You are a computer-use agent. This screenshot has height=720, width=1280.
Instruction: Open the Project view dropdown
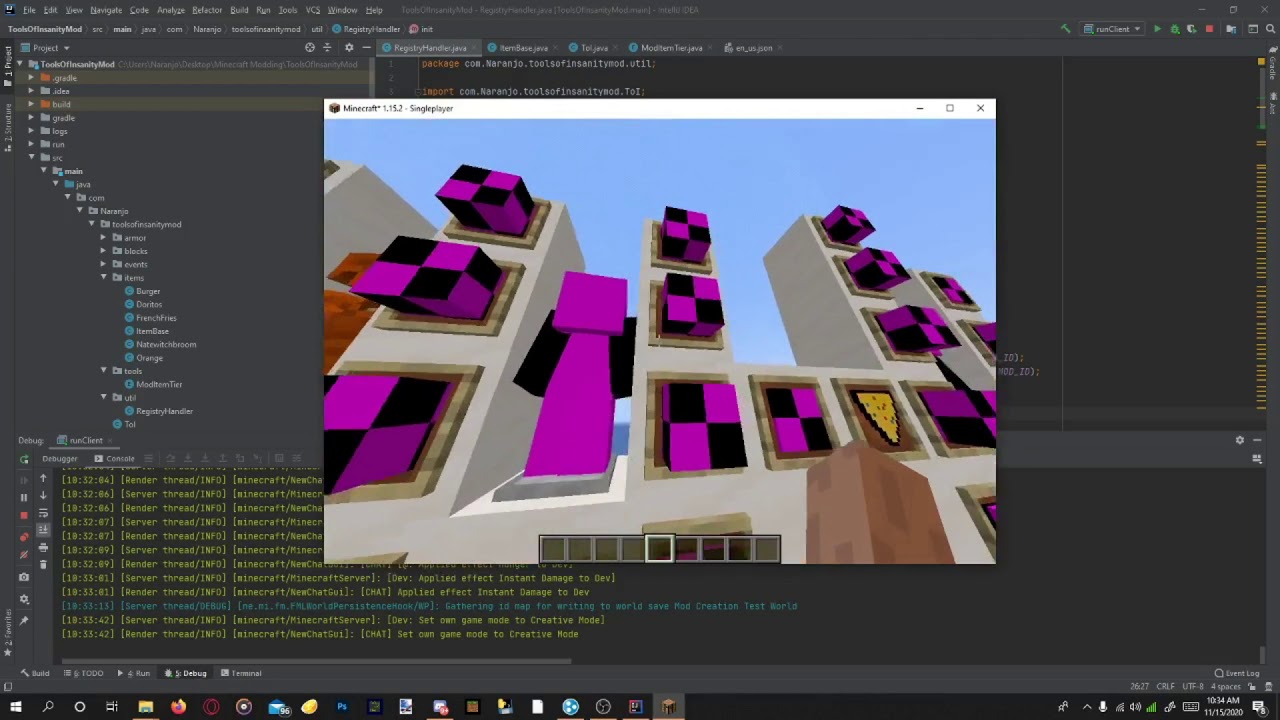pyautogui.click(x=45, y=47)
